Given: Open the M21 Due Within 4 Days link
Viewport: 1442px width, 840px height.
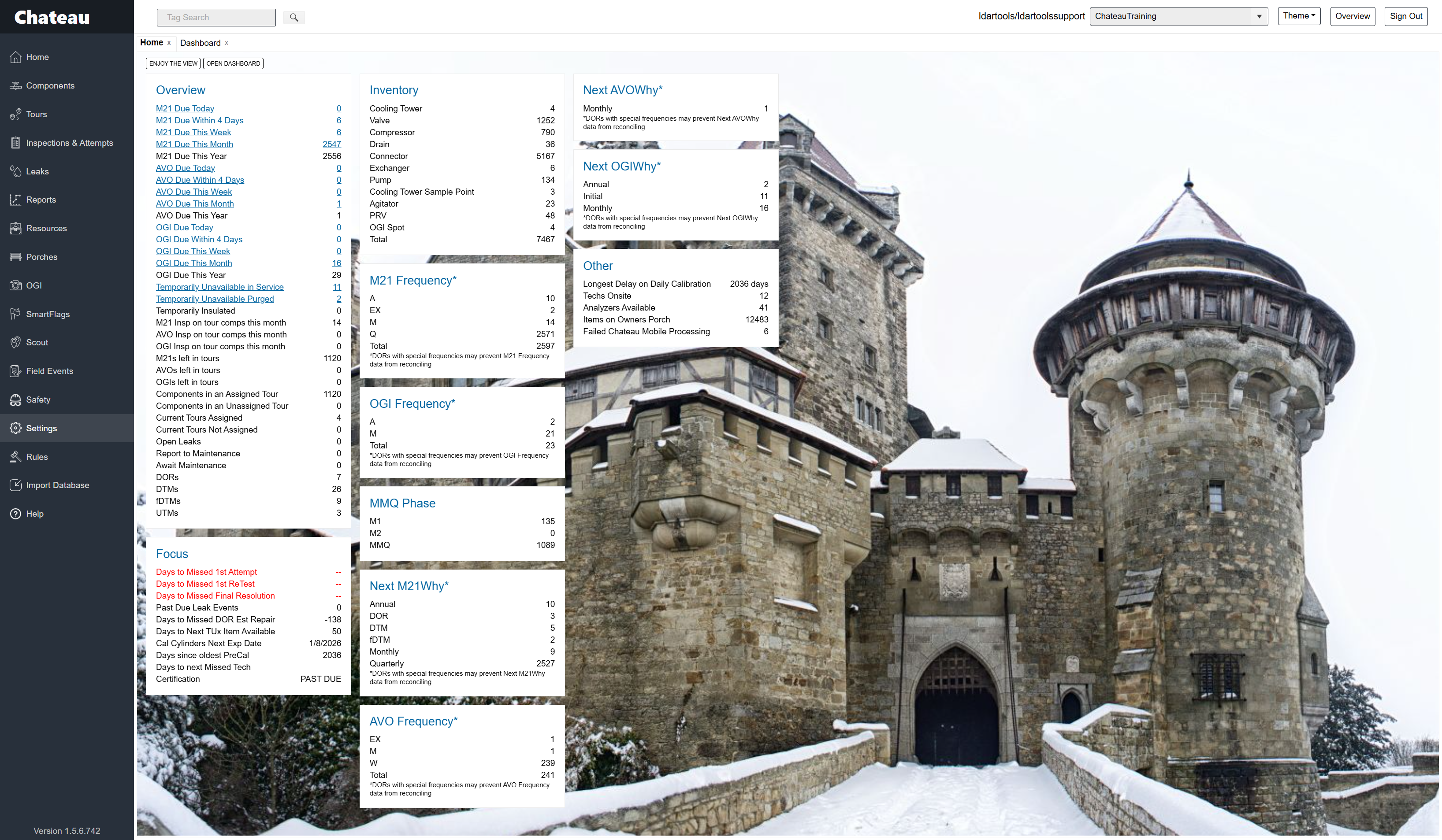Looking at the screenshot, I should pos(200,121).
